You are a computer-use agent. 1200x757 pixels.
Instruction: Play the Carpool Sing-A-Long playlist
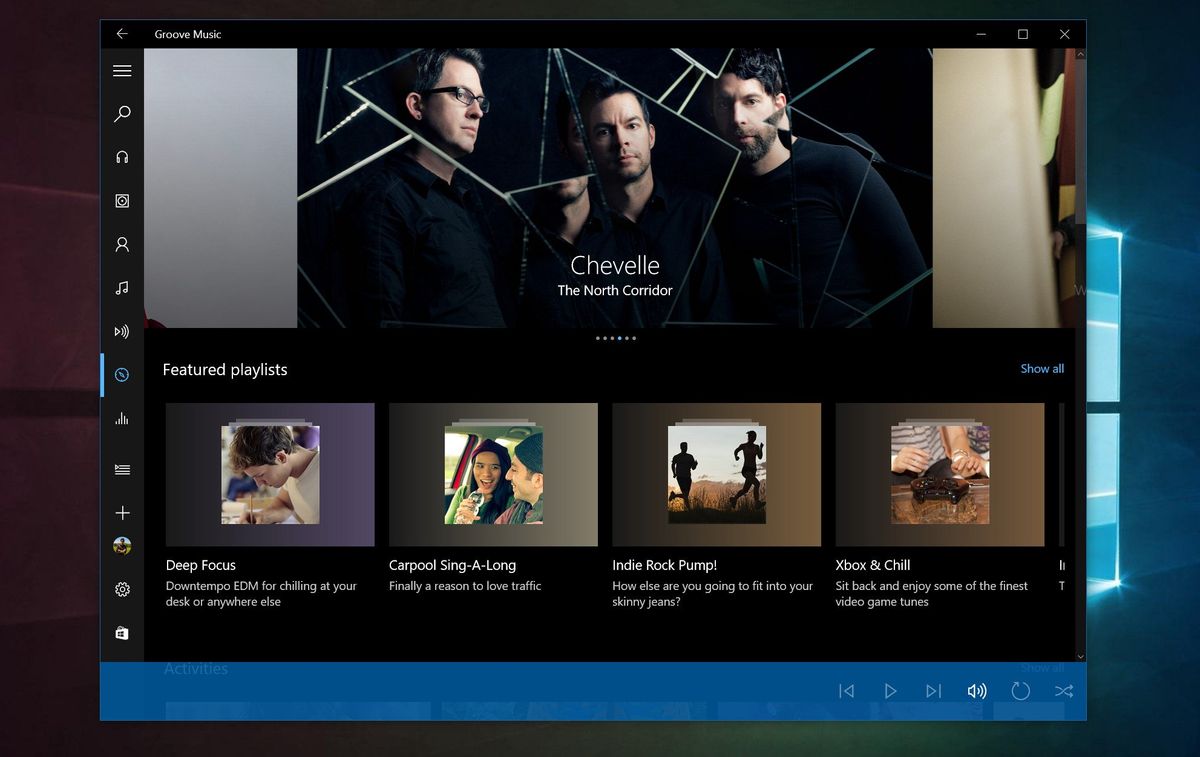click(493, 474)
